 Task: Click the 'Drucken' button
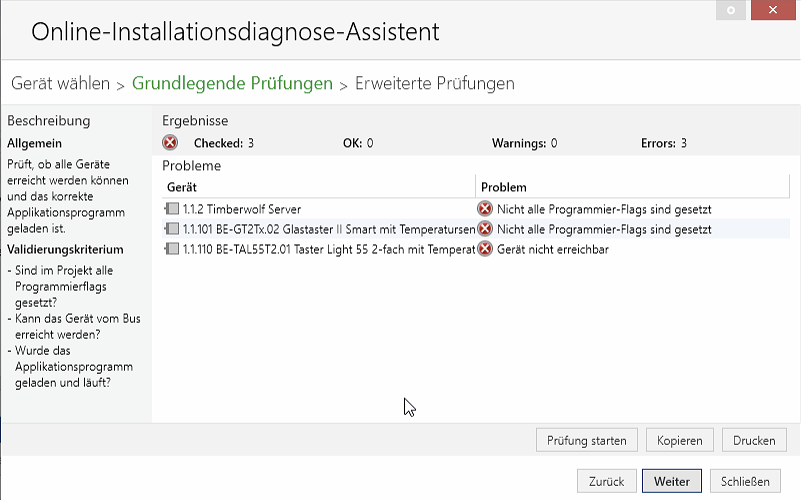(754, 440)
